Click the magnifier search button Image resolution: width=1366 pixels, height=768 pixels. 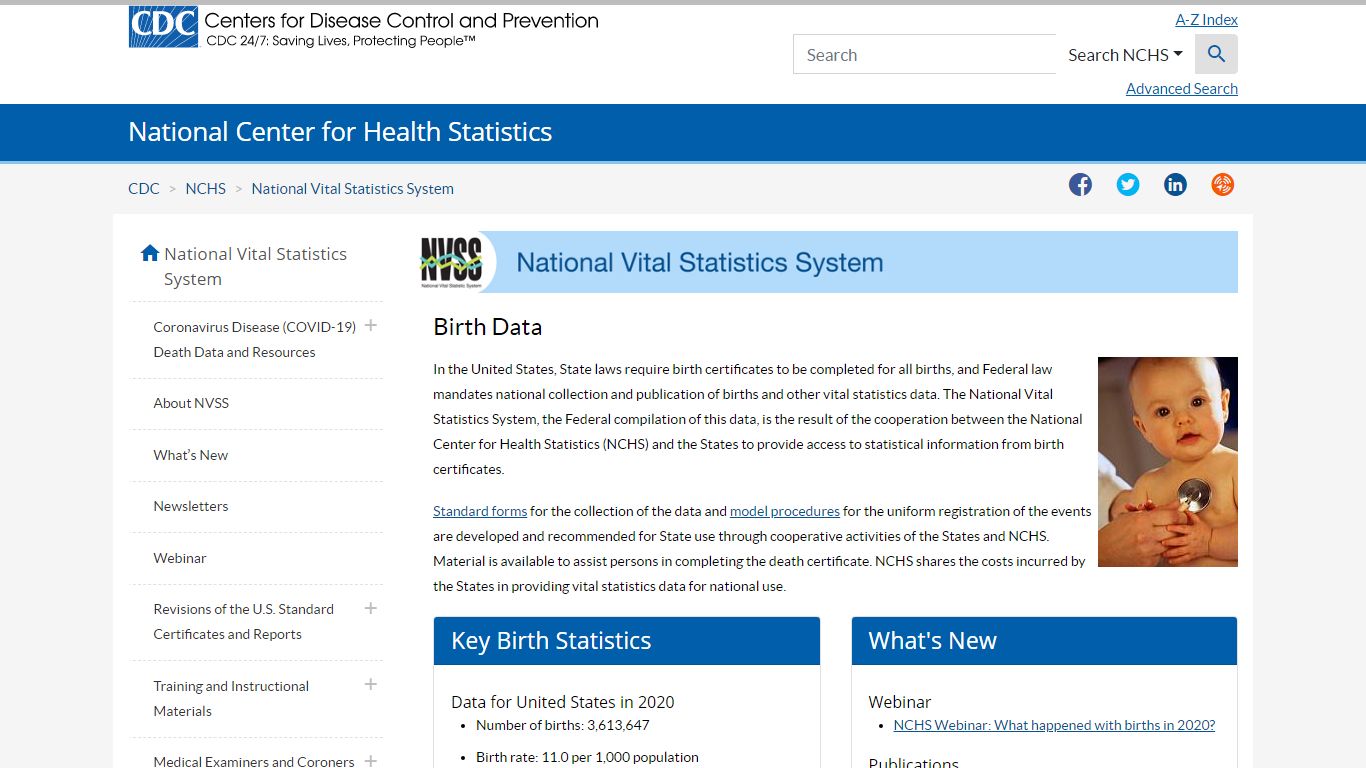(x=1216, y=54)
